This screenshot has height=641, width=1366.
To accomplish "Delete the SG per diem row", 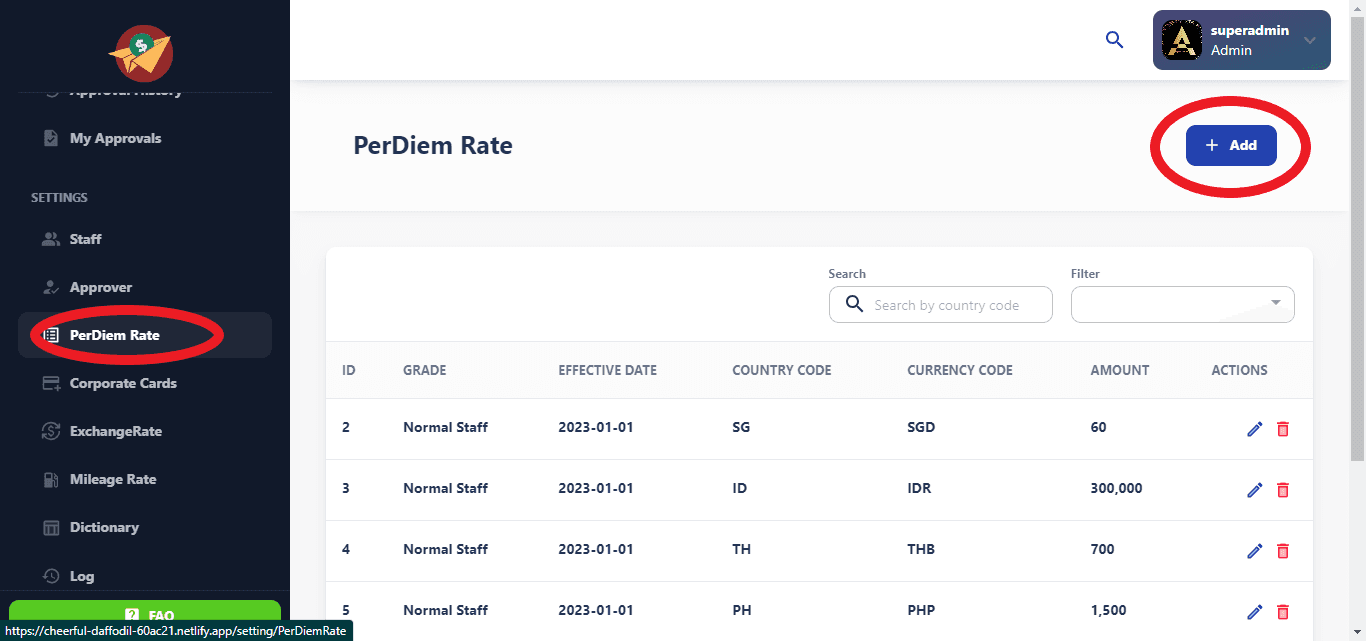I will point(1283,429).
